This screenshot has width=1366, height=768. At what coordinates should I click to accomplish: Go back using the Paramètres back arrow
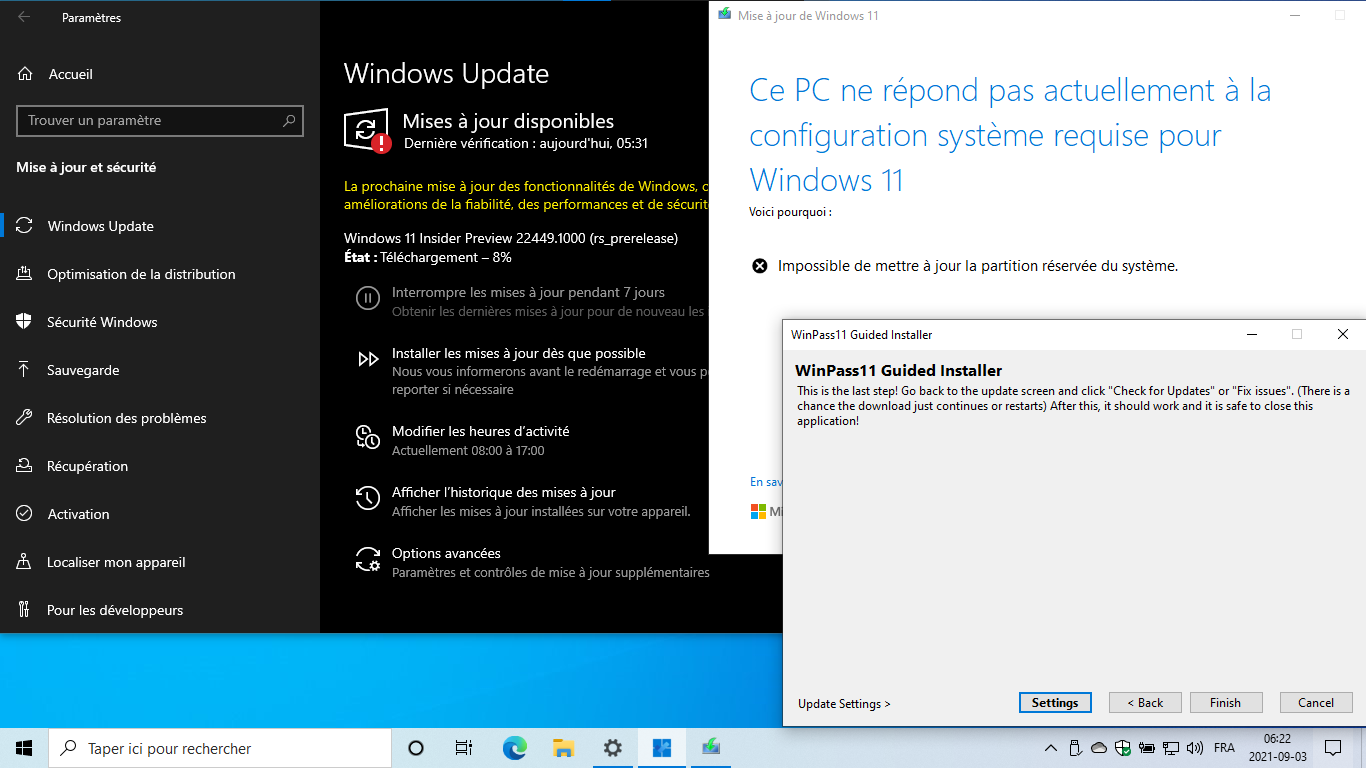click(x=24, y=17)
